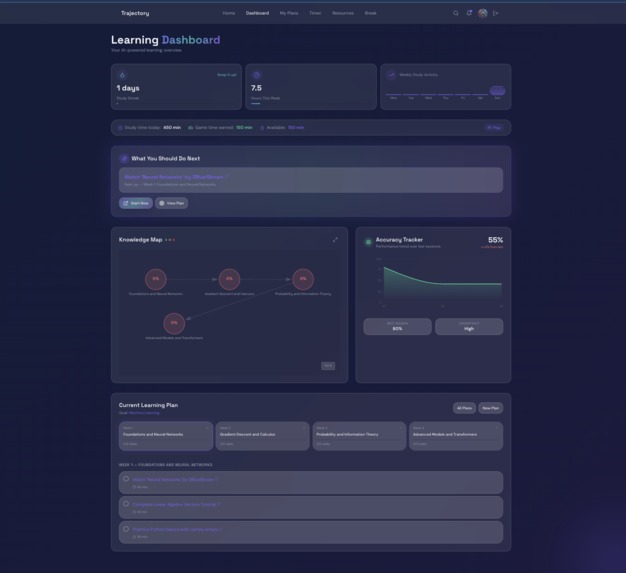Open the search icon in the header
The height and width of the screenshot is (573, 626).
456,13
